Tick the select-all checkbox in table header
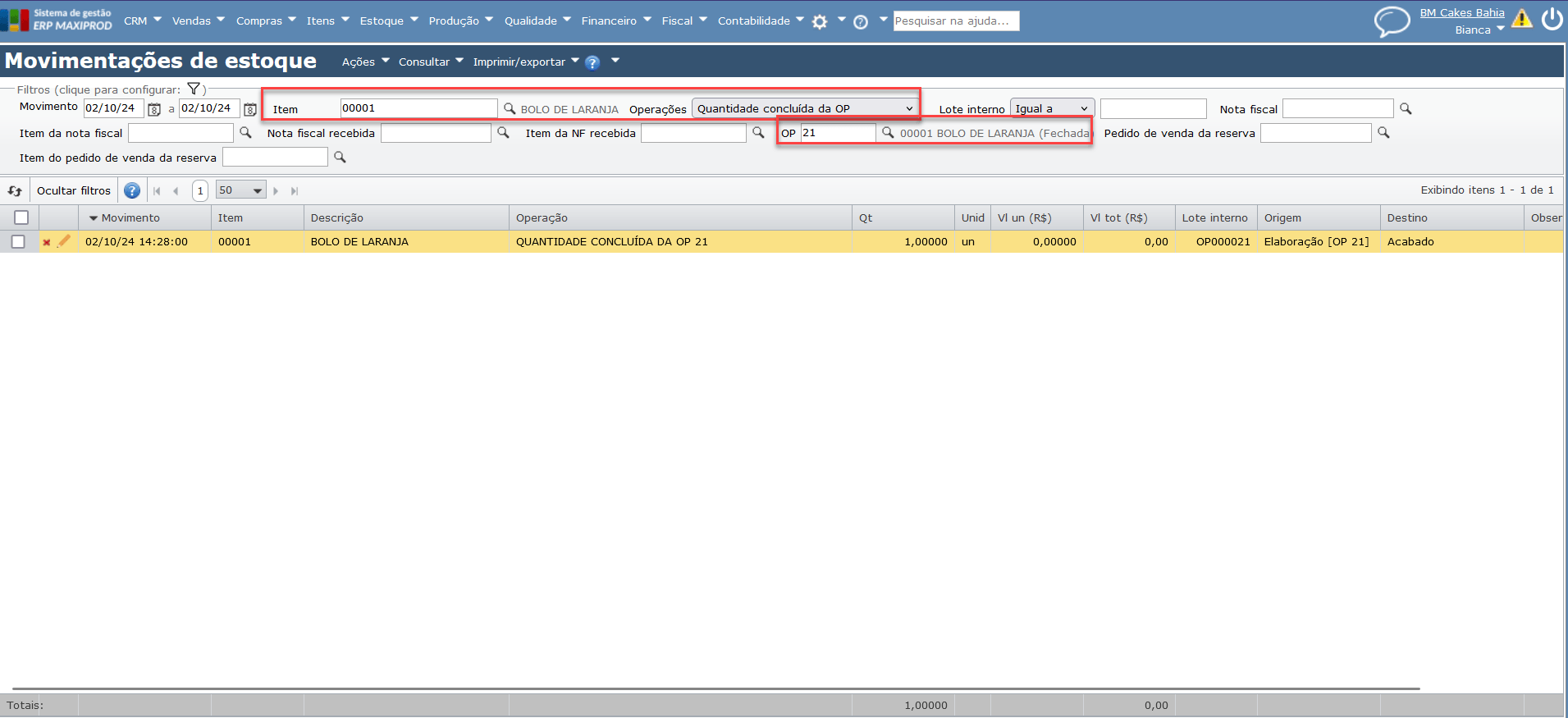This screenshot has height=718, width=1568. pos(21,217)
